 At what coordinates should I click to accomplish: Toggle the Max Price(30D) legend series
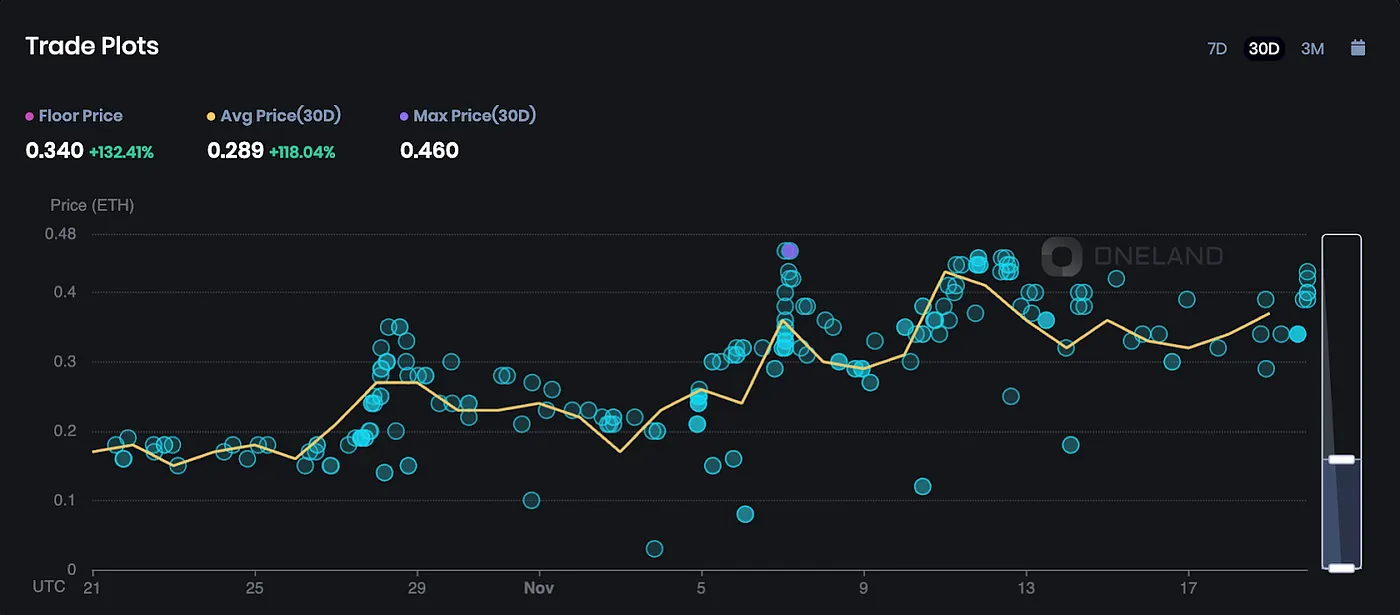coord(468,116)
